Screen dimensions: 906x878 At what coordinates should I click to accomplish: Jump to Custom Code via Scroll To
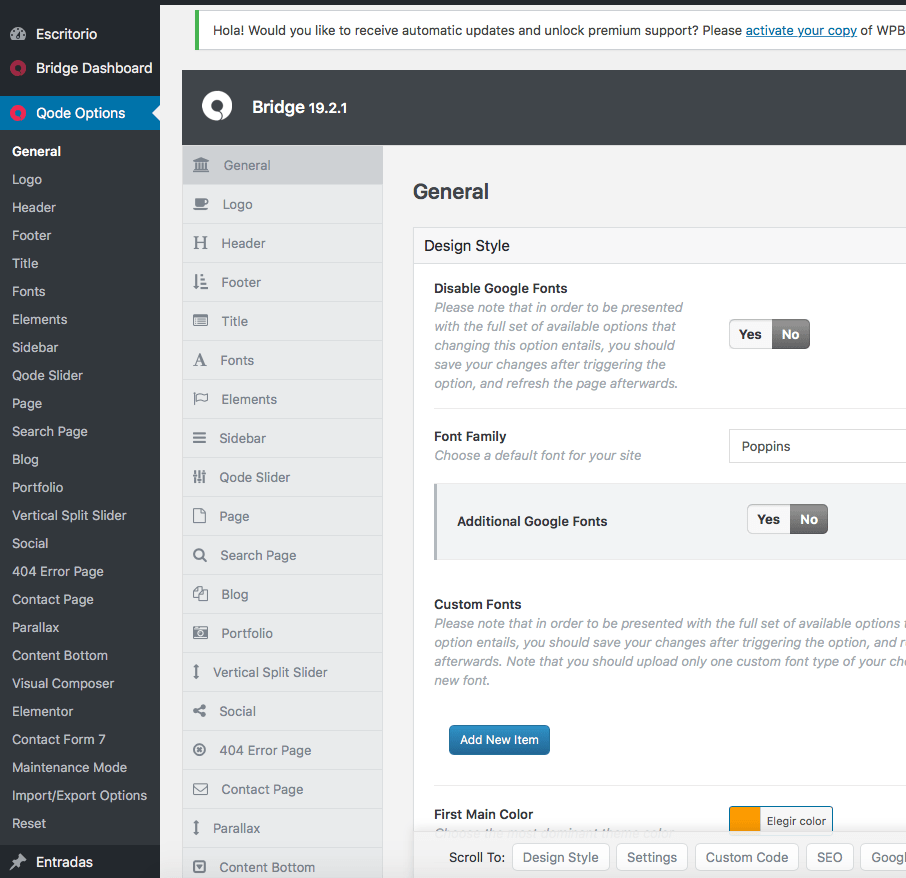(747, 857)
